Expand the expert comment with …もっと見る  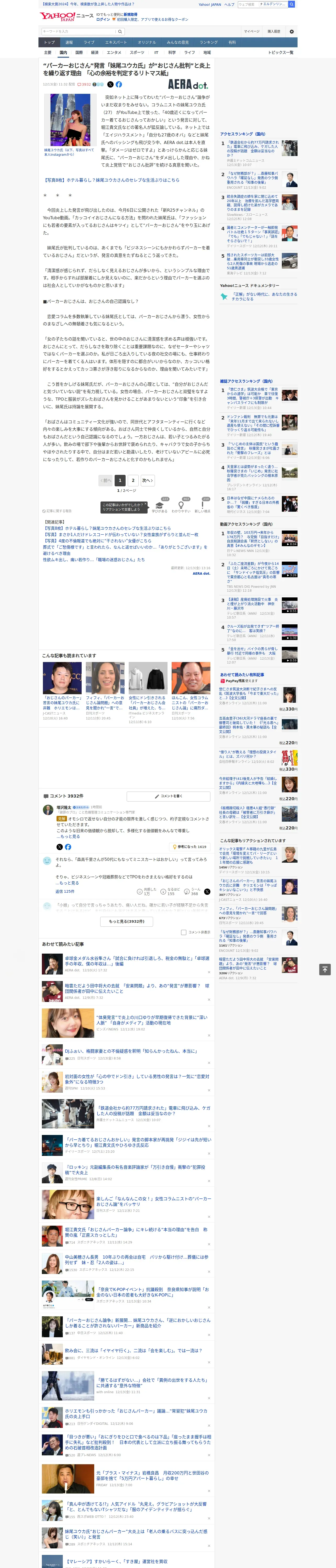pos(68,836)
